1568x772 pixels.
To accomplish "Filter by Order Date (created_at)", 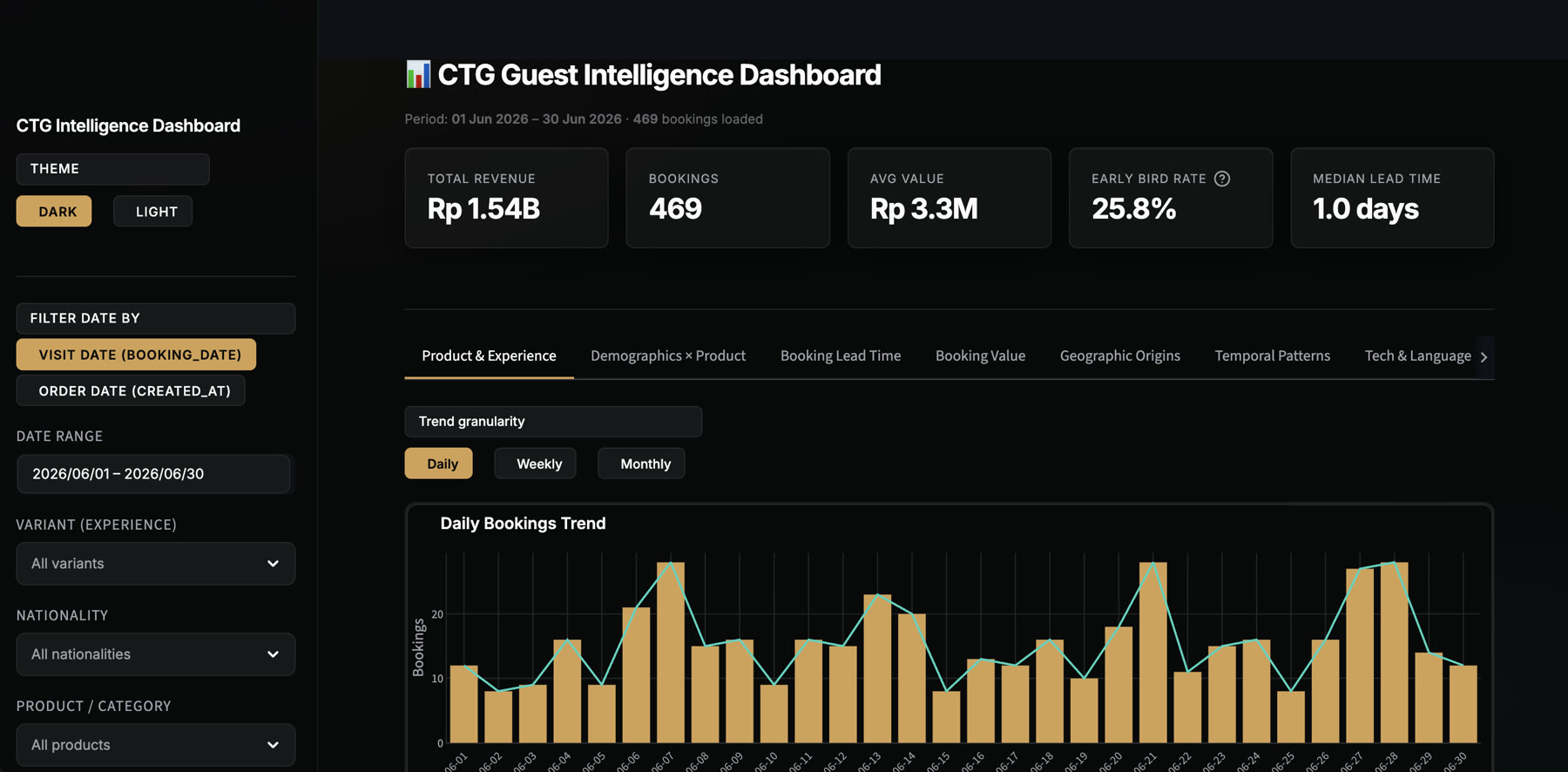I will (x=131, y=390).
